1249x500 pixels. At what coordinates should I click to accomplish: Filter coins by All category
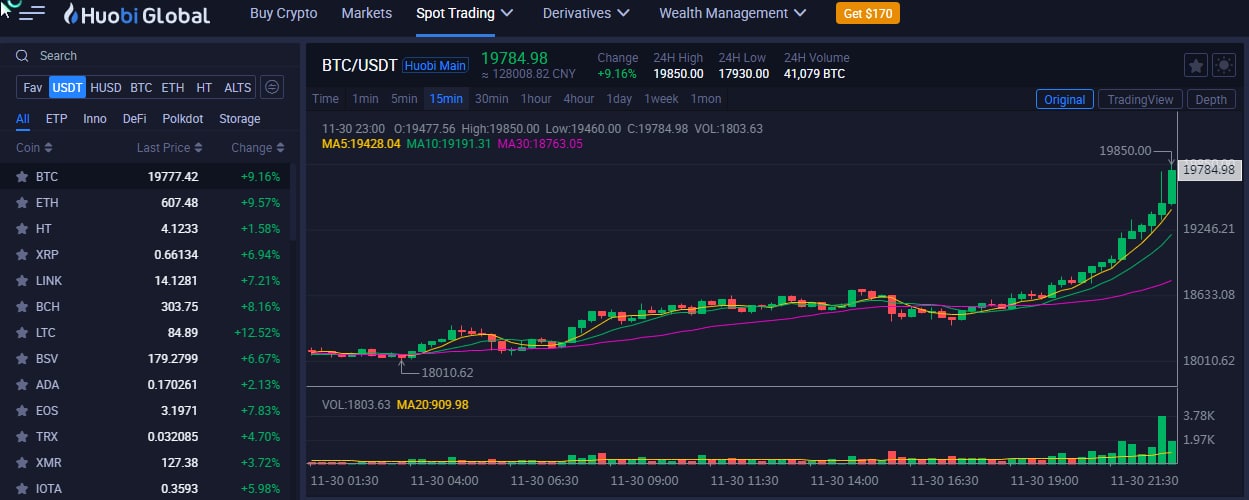tap(23, 119)
